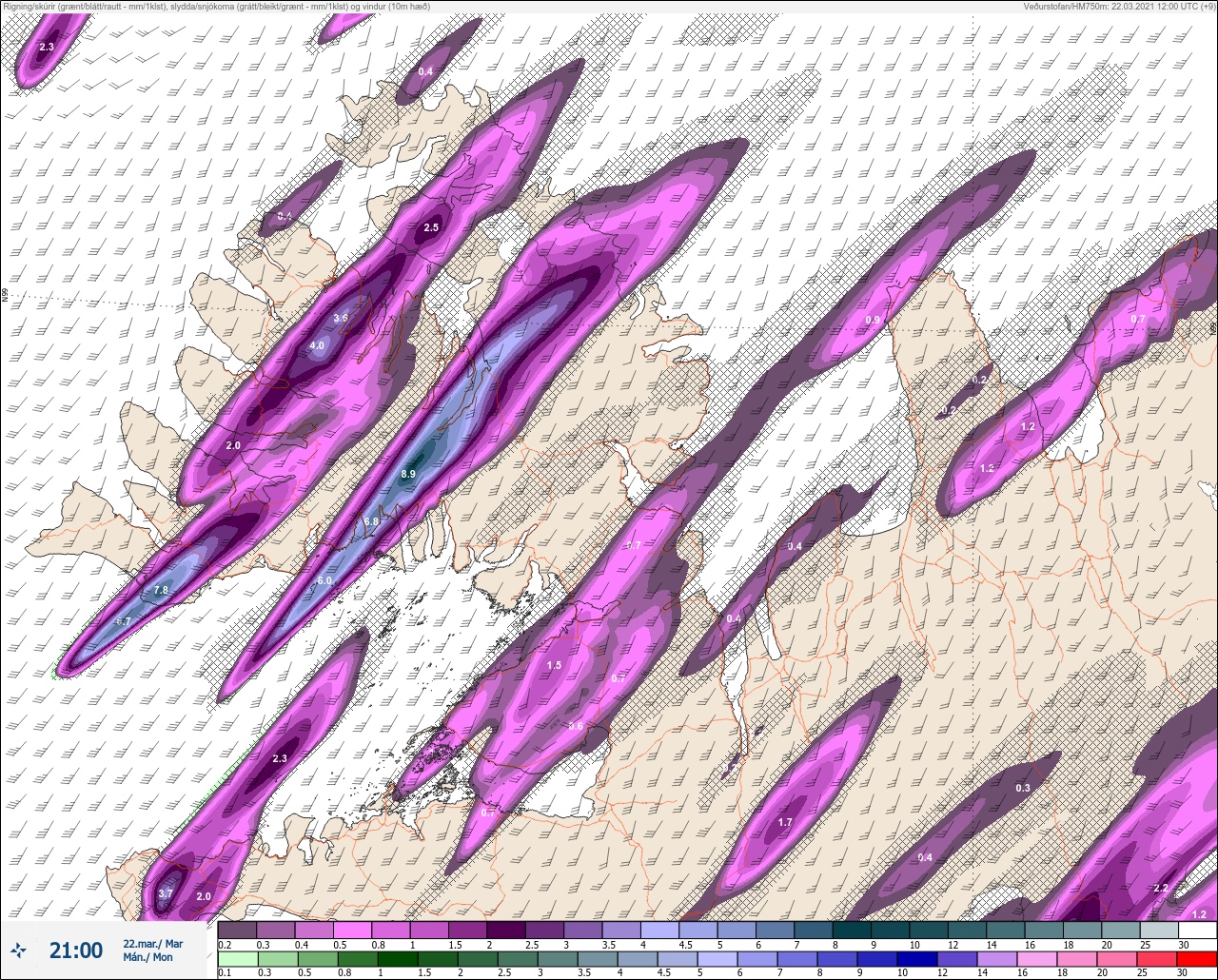Click the 0.3 precipitation value on the map
Screen dimensions: 1218x980
(1023, 788)
